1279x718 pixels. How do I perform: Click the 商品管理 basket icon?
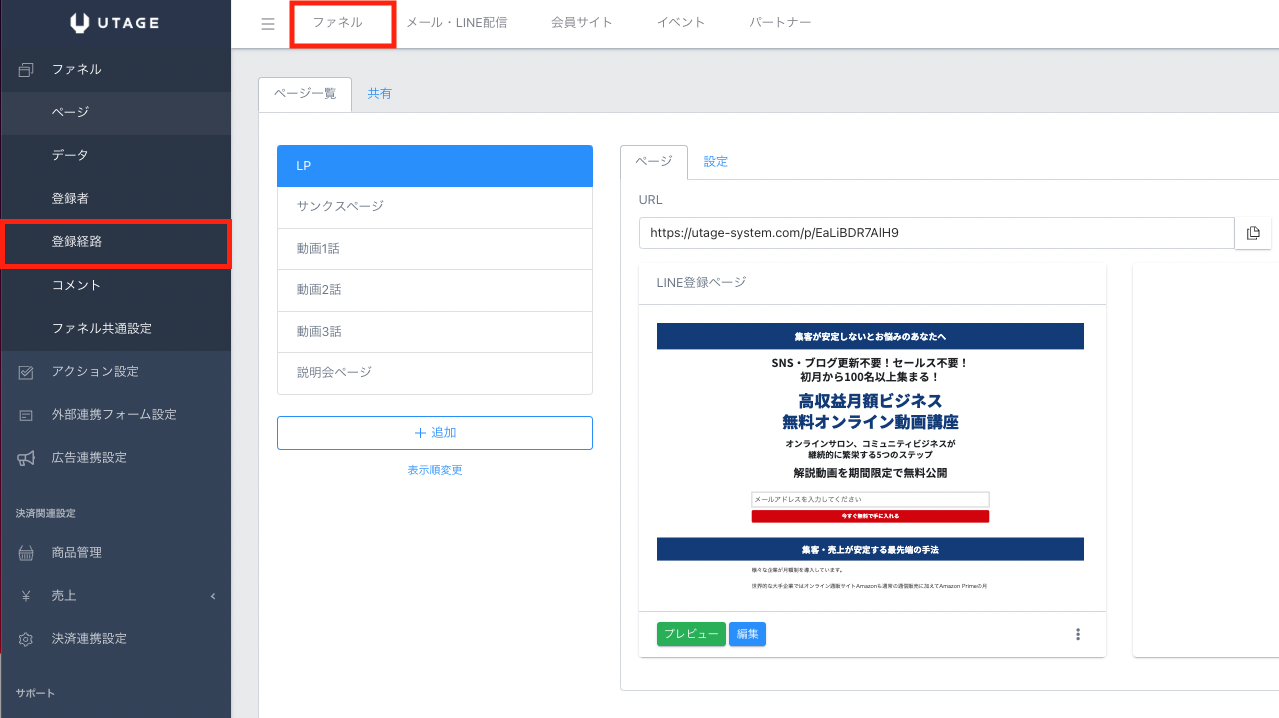click(26, 553)
